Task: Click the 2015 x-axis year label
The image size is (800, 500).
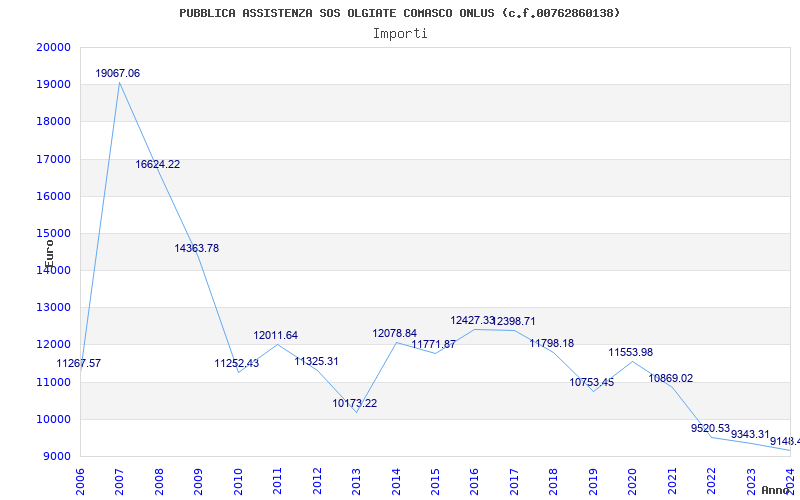Action: (435, 481)
